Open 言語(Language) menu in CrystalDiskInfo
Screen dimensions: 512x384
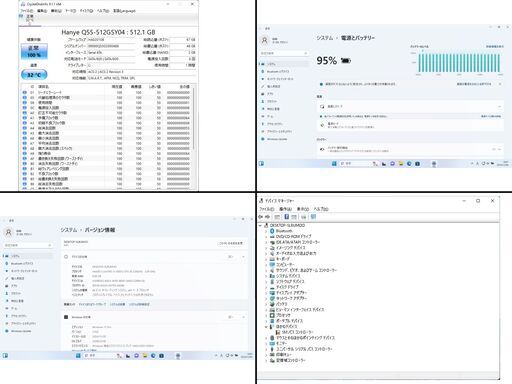tap(124, 11)
